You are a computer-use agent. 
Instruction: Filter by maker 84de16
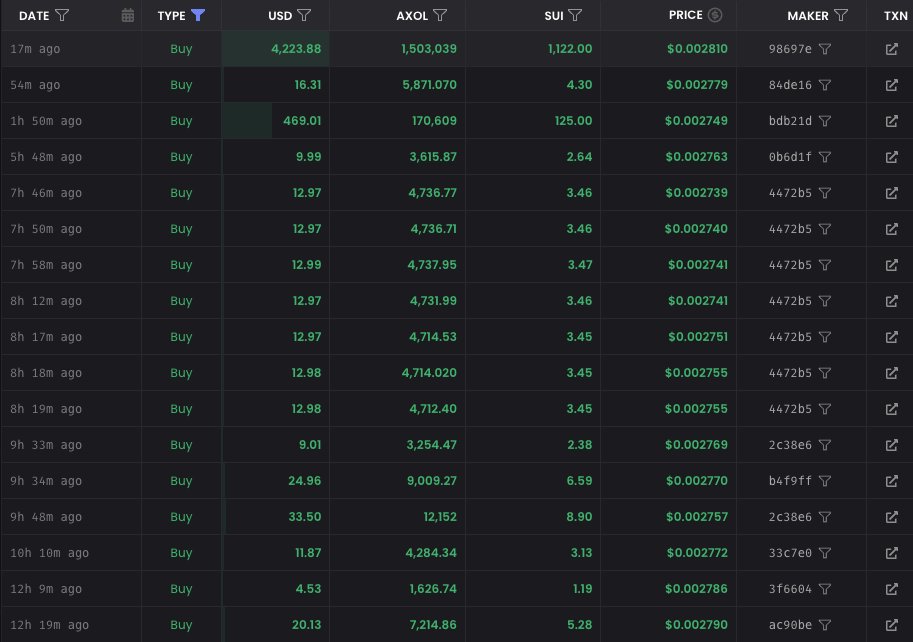tap(824, 85)
